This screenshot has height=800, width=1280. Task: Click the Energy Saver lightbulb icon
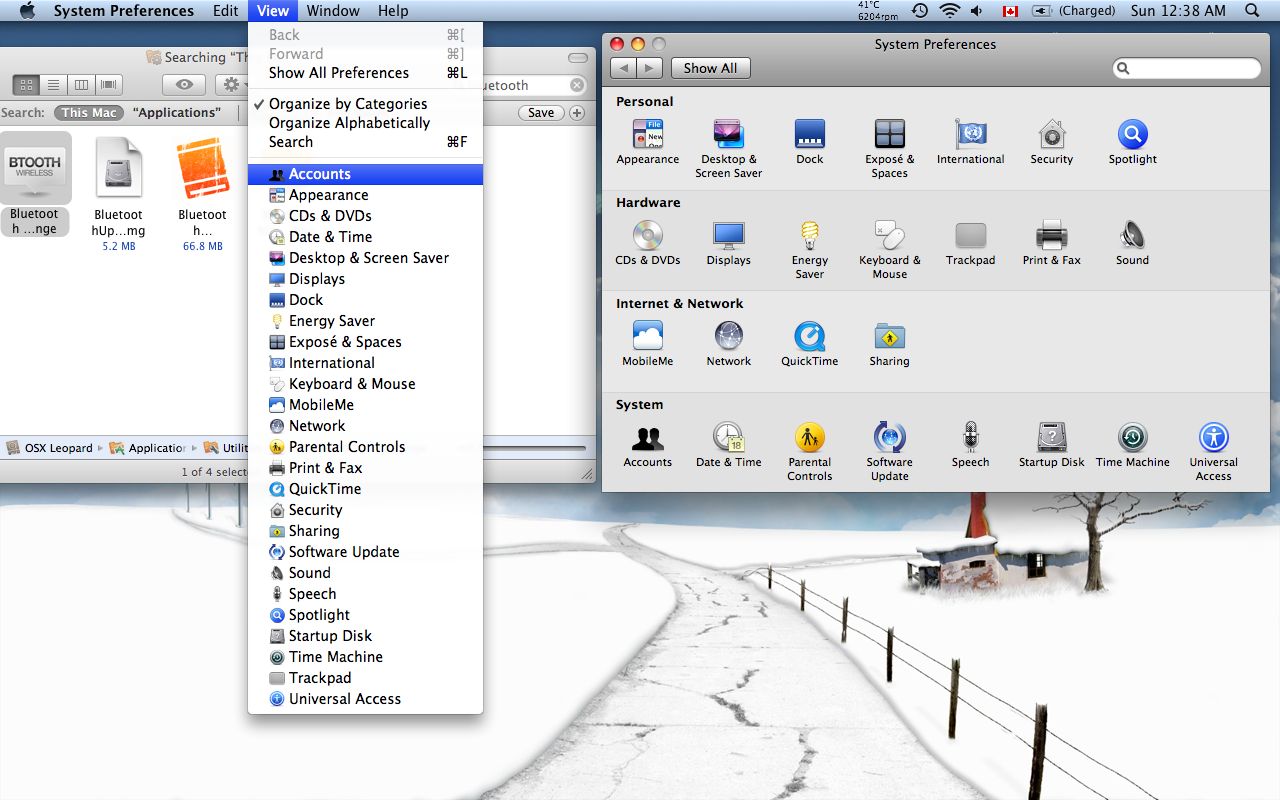click(809, 236)
